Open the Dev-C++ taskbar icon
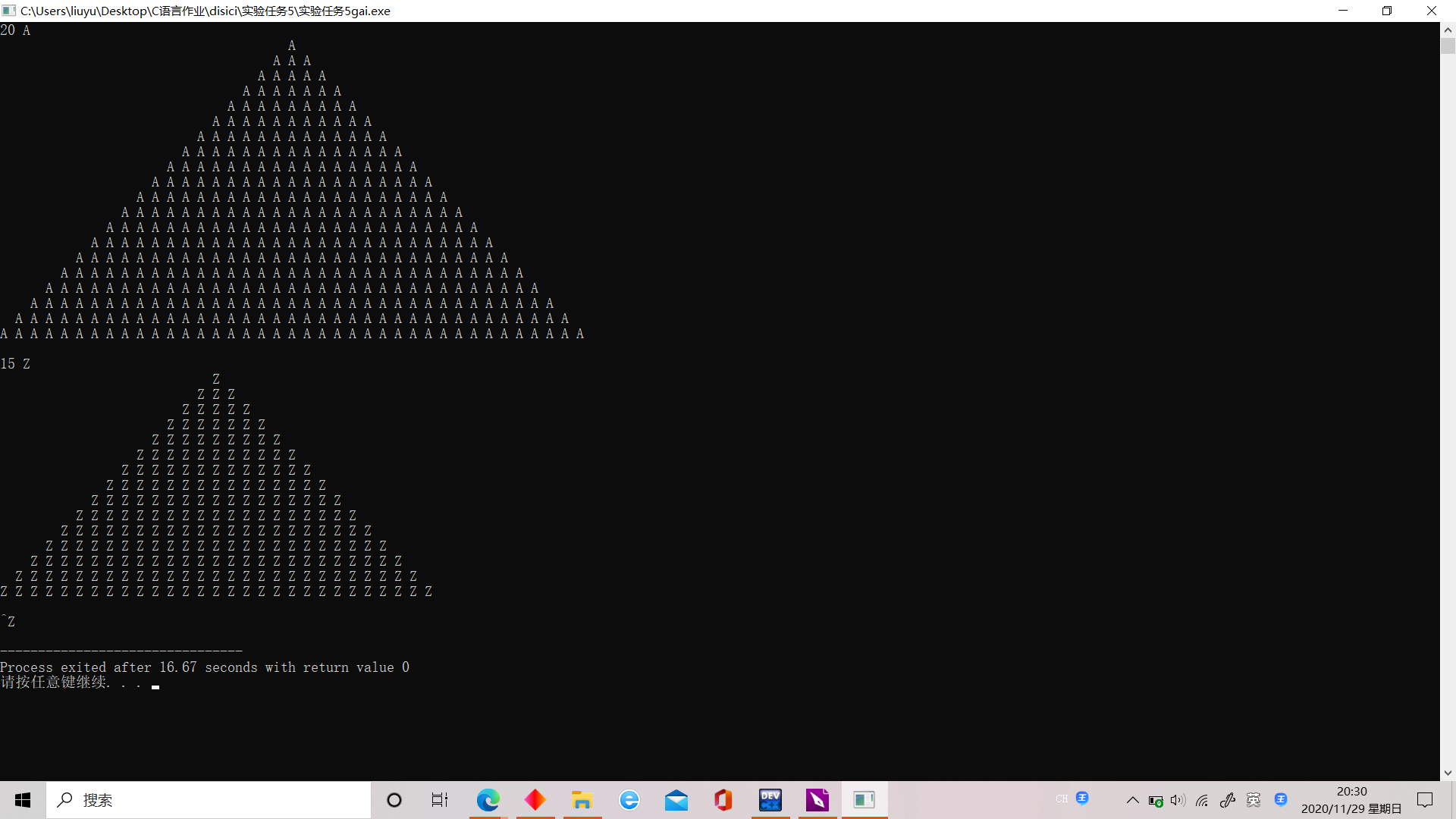 tap(770, 800)
